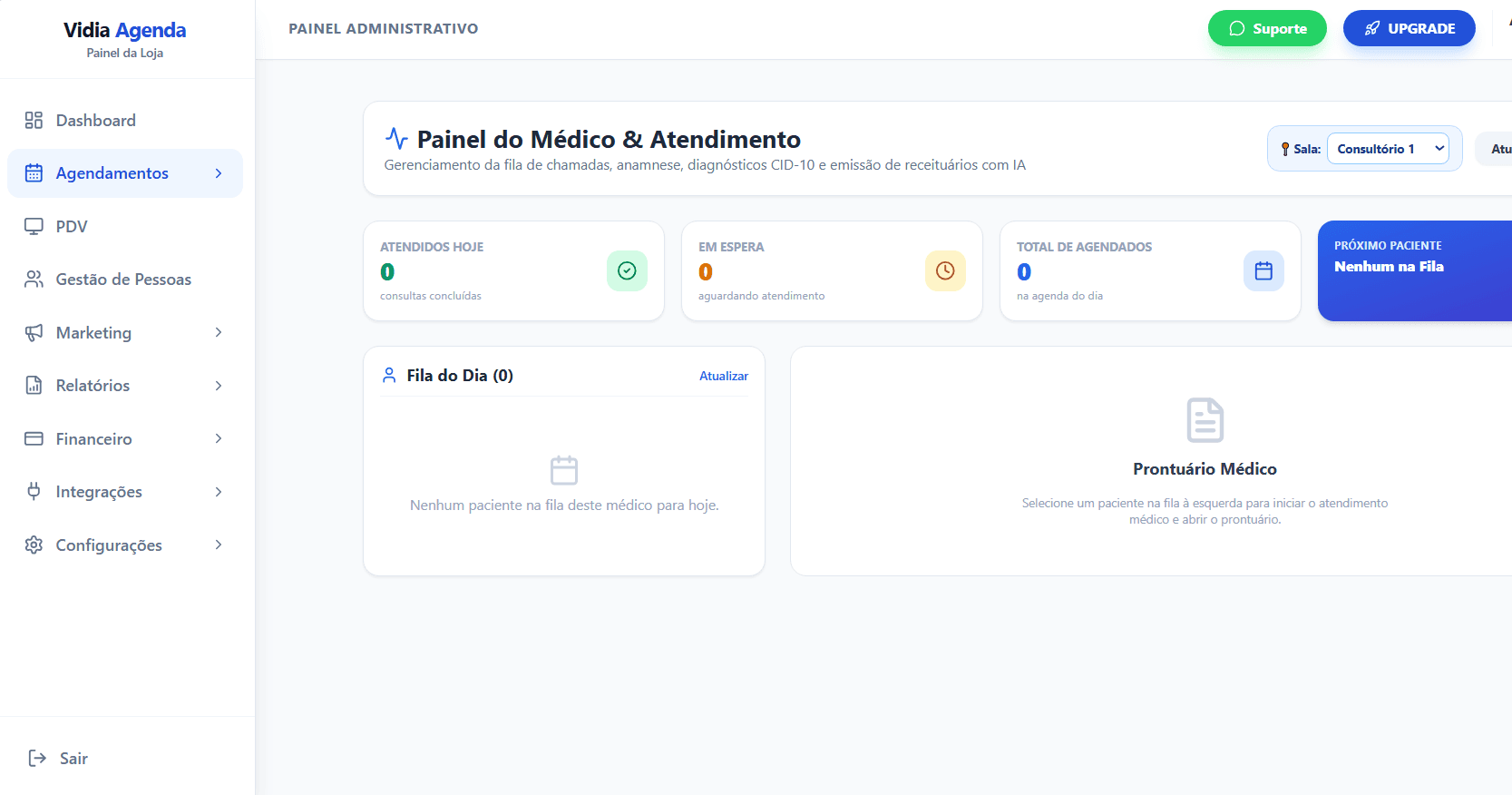The image size is (1512, 795).
Task: Expand the Financeiro submenu chevron
Action: pos(219,438)
